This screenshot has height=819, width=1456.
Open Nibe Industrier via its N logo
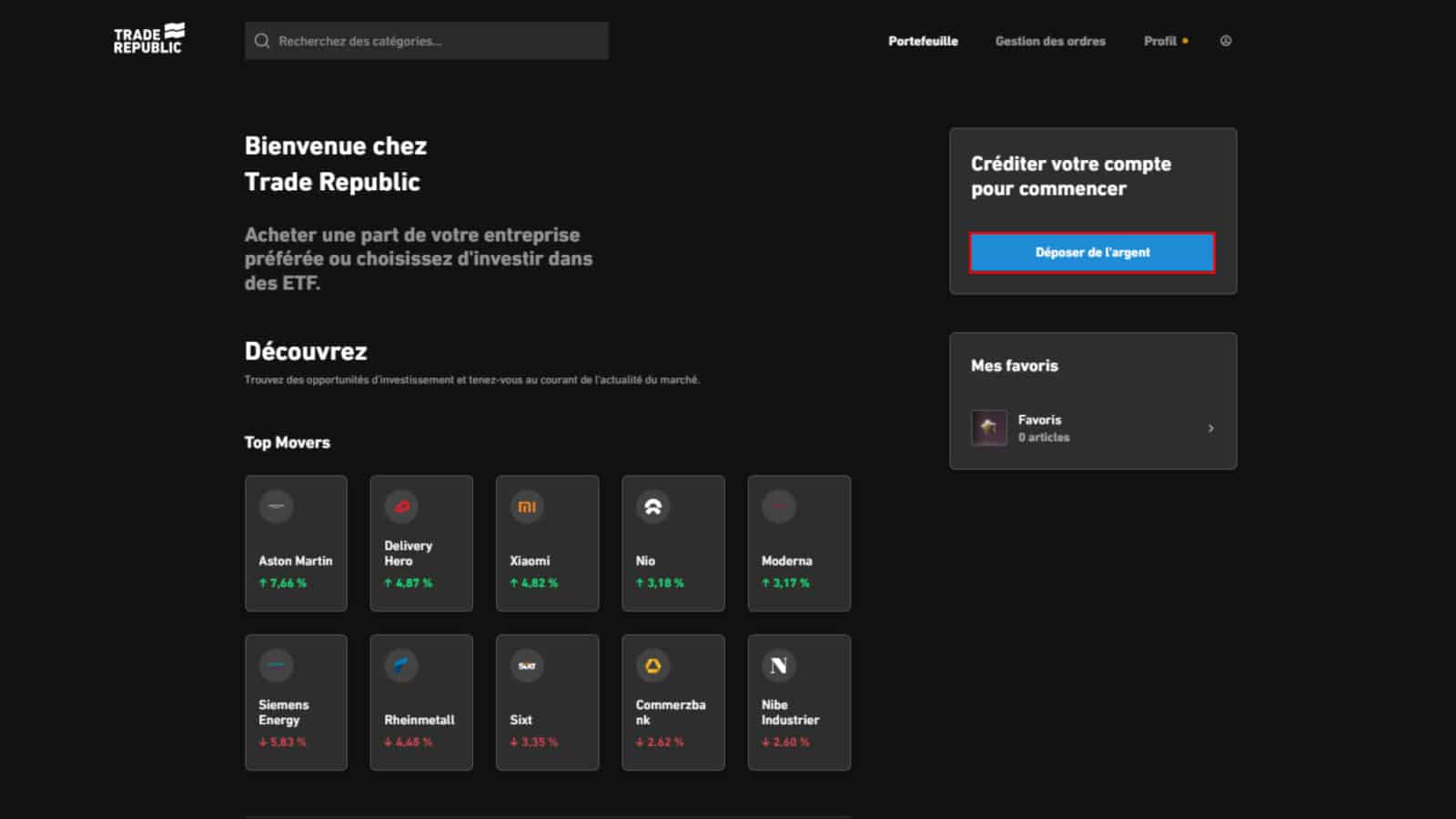tap(778, 665)
